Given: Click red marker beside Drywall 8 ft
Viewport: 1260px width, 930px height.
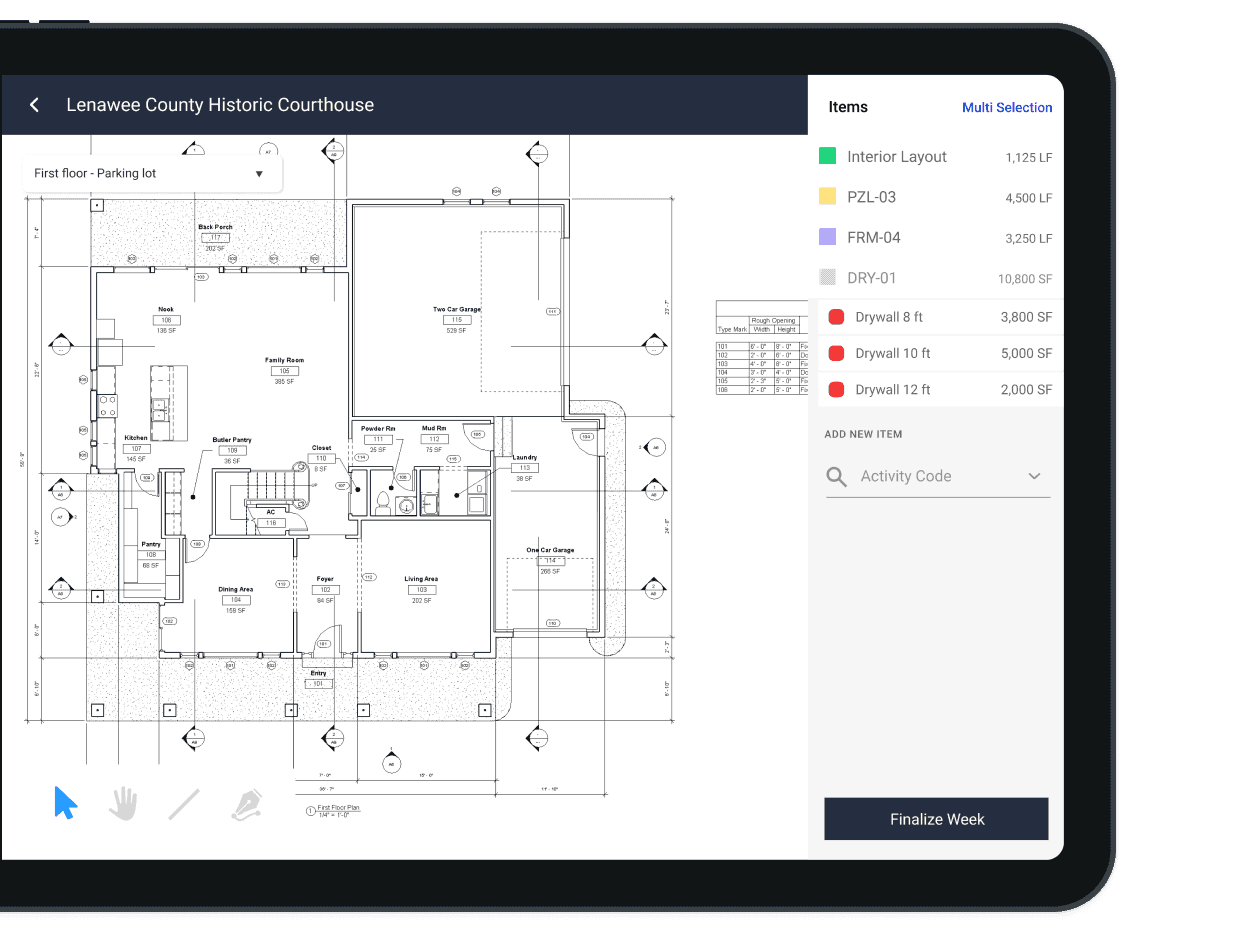Looking at the screenshot, I should 837,317.
